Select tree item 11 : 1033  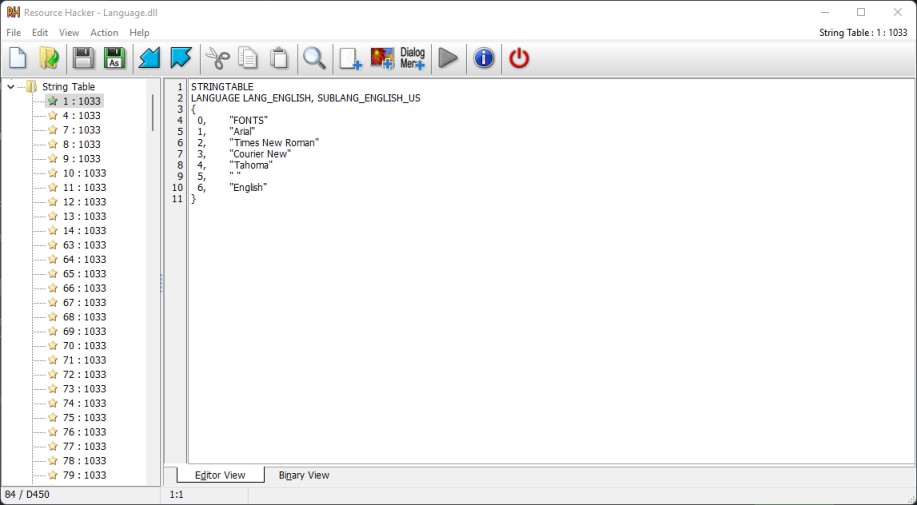(x=84, y=188)
